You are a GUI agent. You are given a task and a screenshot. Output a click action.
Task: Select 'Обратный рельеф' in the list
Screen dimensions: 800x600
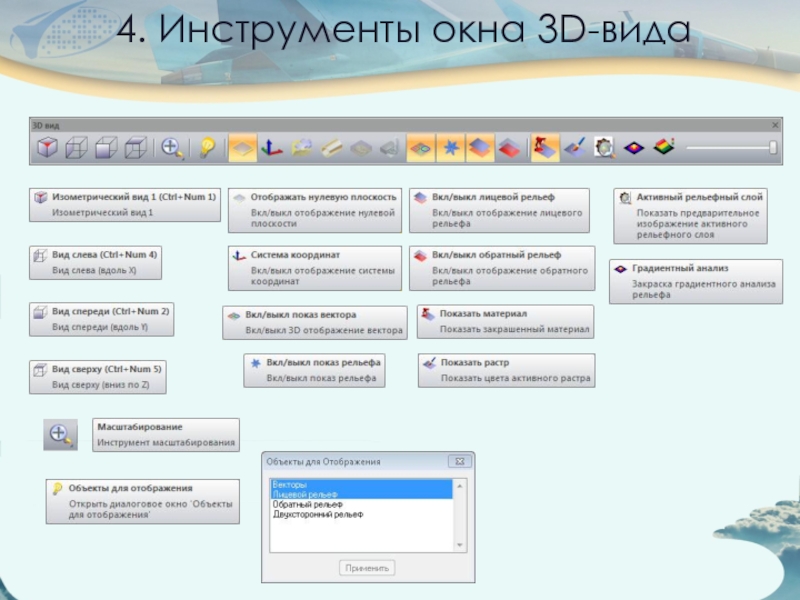coord(300,505)
